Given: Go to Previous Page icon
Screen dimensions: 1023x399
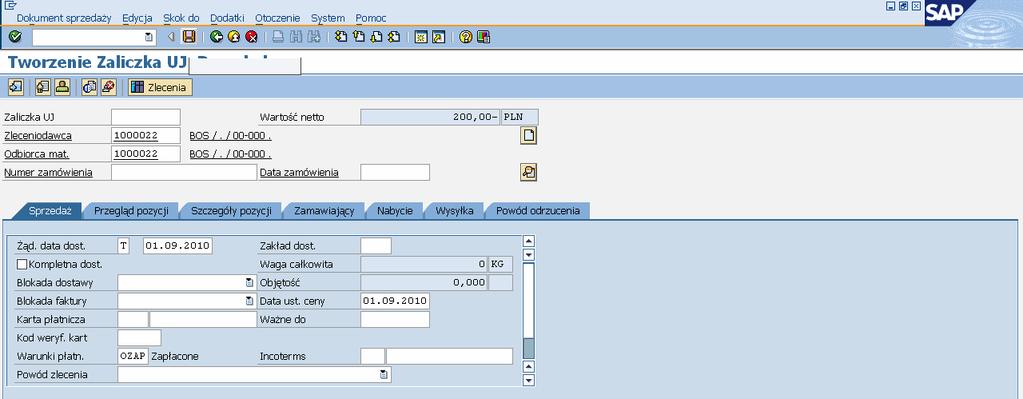Looking at the screenshot, I should click(x=358, y=37).
